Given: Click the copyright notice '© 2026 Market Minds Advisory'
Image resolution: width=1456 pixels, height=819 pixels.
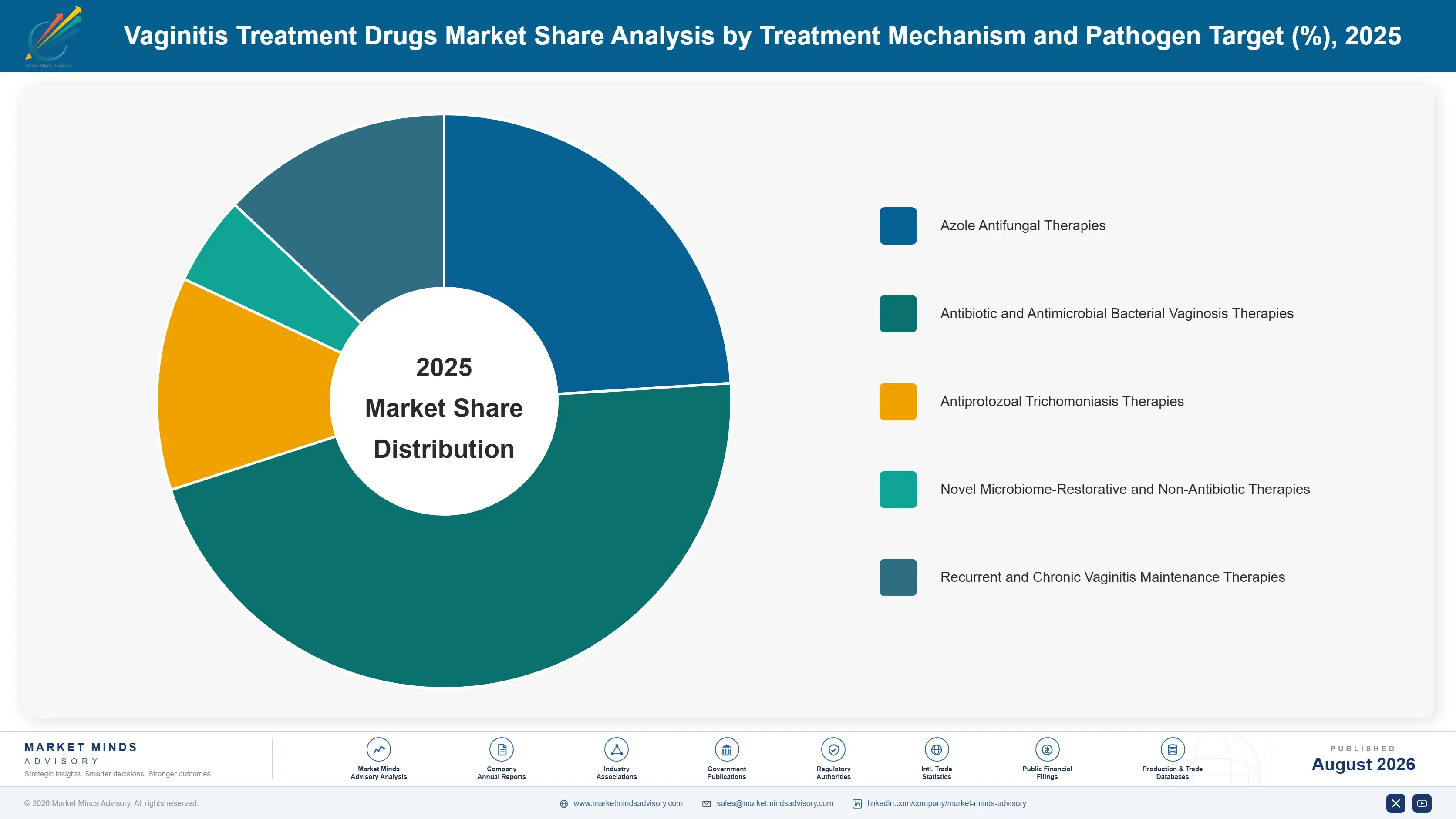Looking at the screenshot, I should point(111,803).
